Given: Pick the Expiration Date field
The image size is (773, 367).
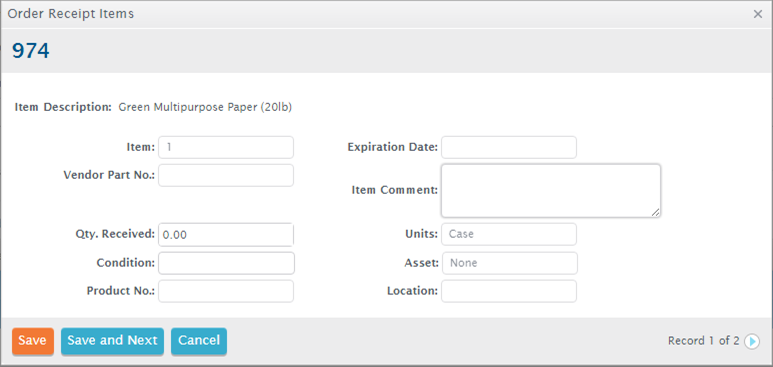Looking at the screenshot, I should tap(509, 147).
